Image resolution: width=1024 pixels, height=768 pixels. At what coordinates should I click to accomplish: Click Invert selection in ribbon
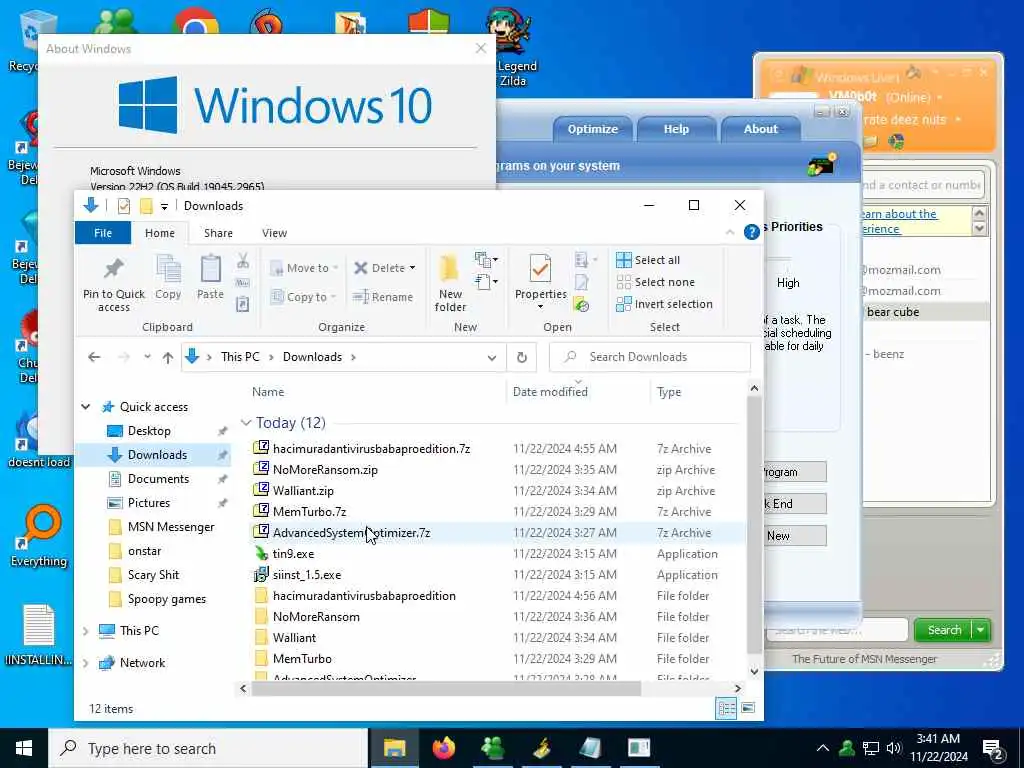click(x=664, y=304)
